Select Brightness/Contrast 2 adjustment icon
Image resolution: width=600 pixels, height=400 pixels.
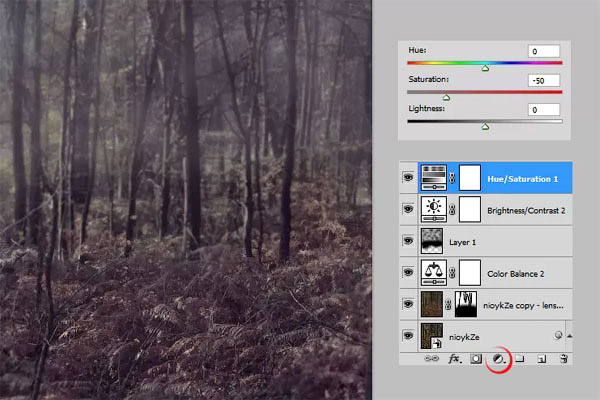point(434,209)
